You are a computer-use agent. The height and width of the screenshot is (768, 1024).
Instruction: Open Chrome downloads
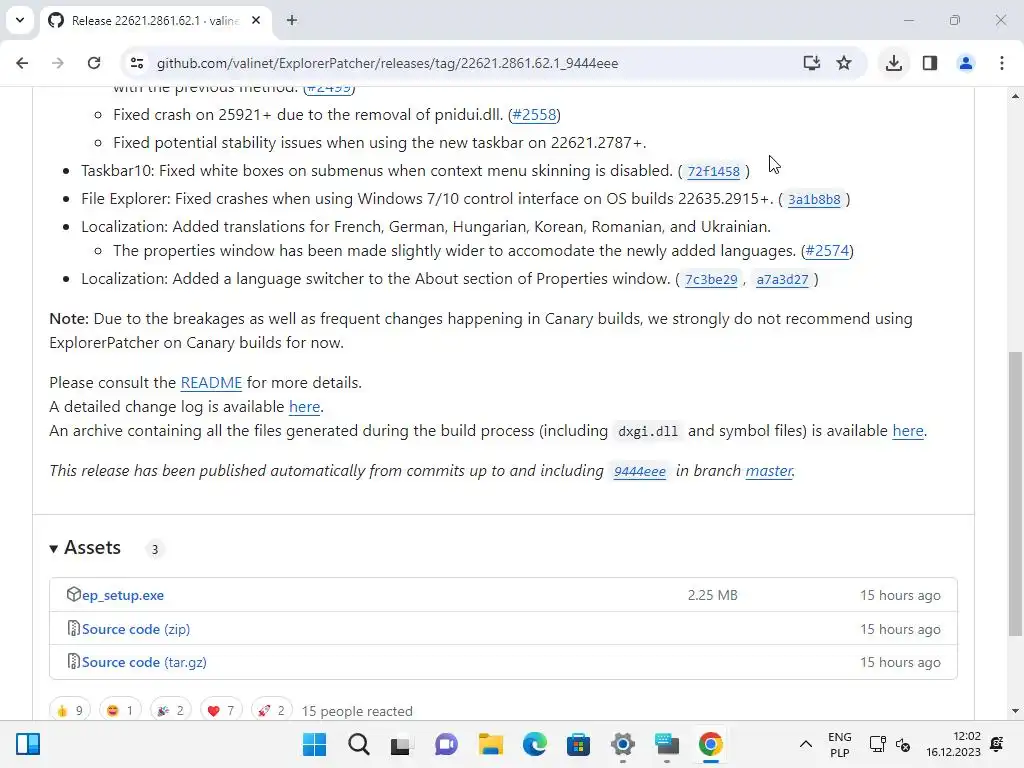pos(893,63)
